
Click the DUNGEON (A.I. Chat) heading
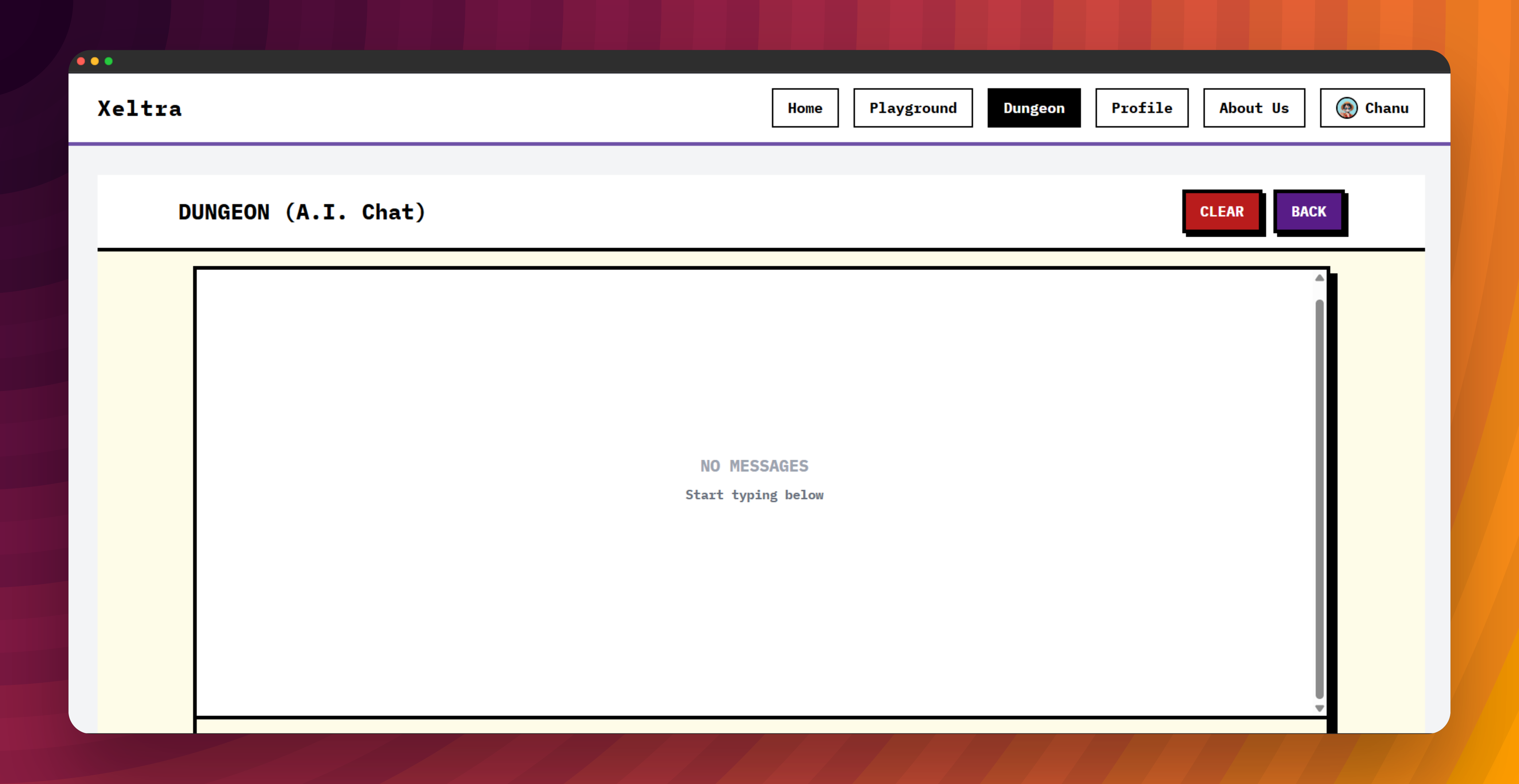[301, 212]
